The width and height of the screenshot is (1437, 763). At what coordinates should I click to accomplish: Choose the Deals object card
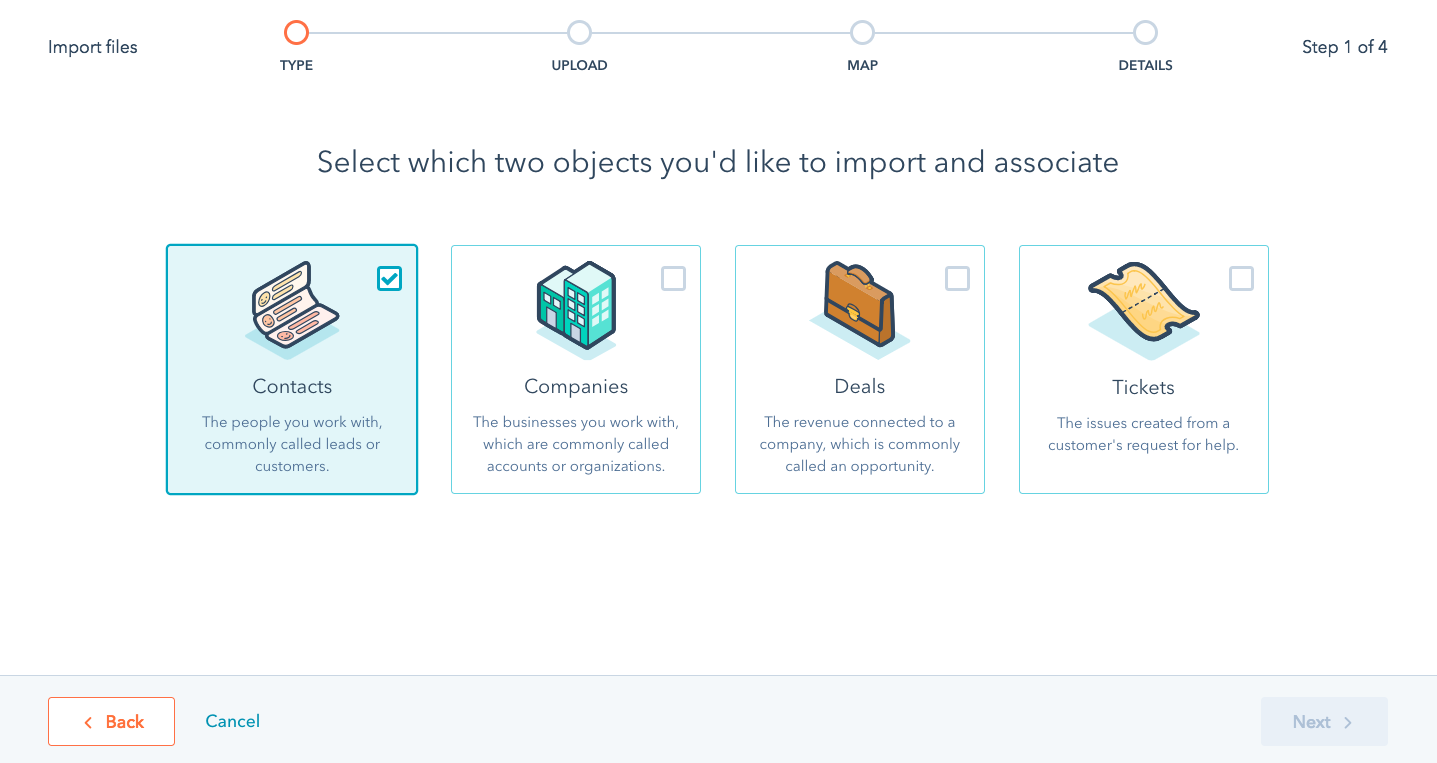coord(859,430)
